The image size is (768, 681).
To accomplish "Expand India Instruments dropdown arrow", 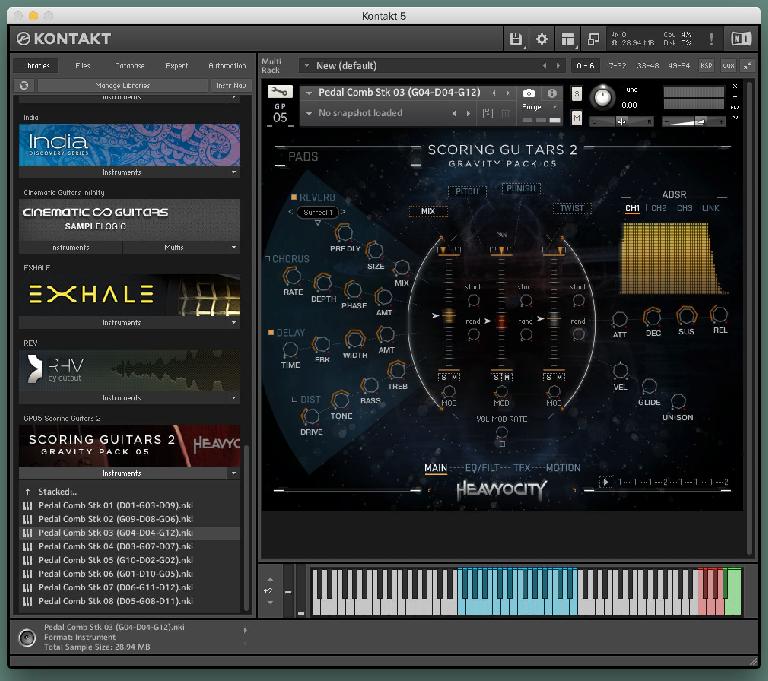I will coord(234,172).
